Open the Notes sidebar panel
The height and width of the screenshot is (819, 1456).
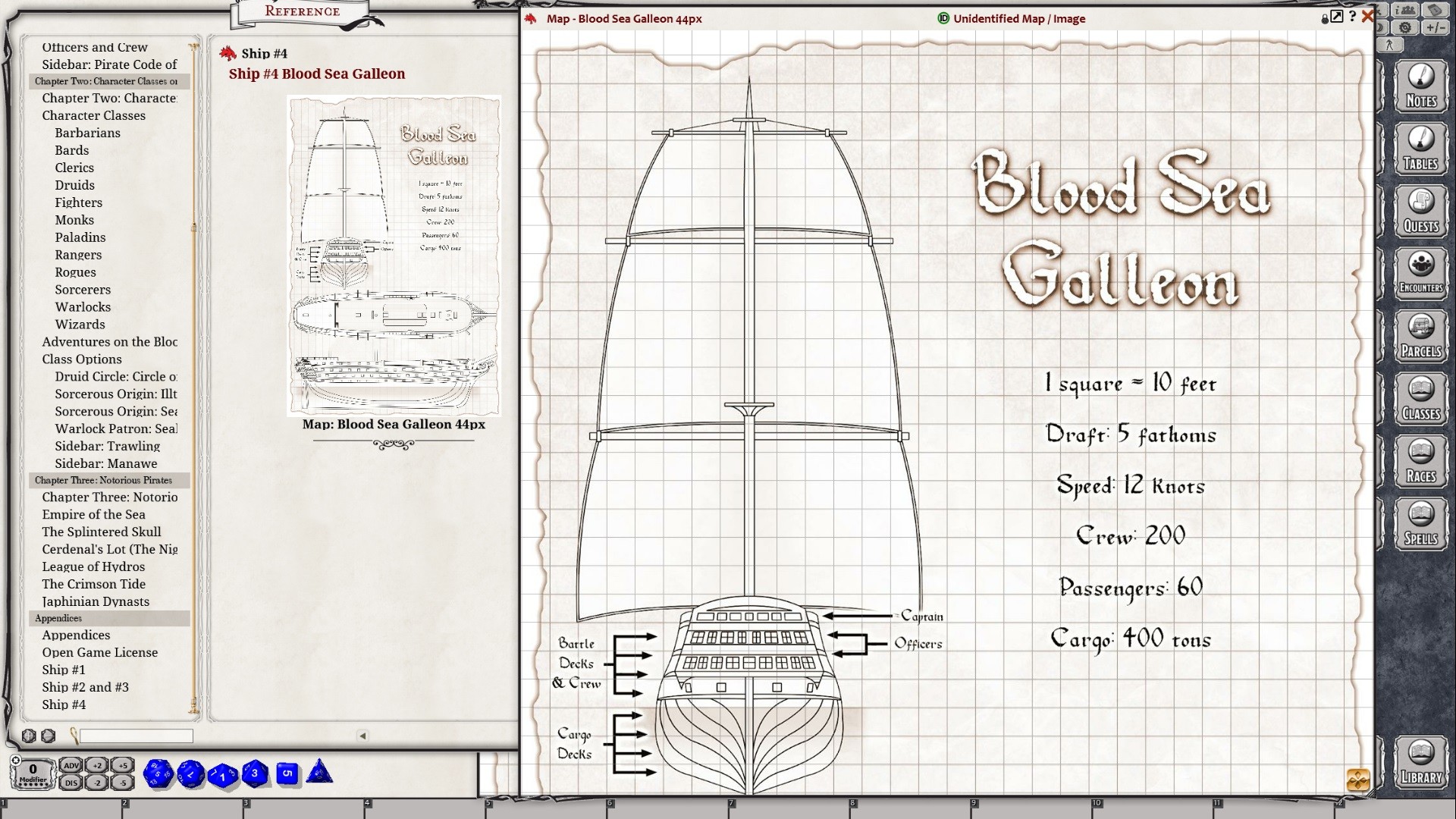point(1420,87)
